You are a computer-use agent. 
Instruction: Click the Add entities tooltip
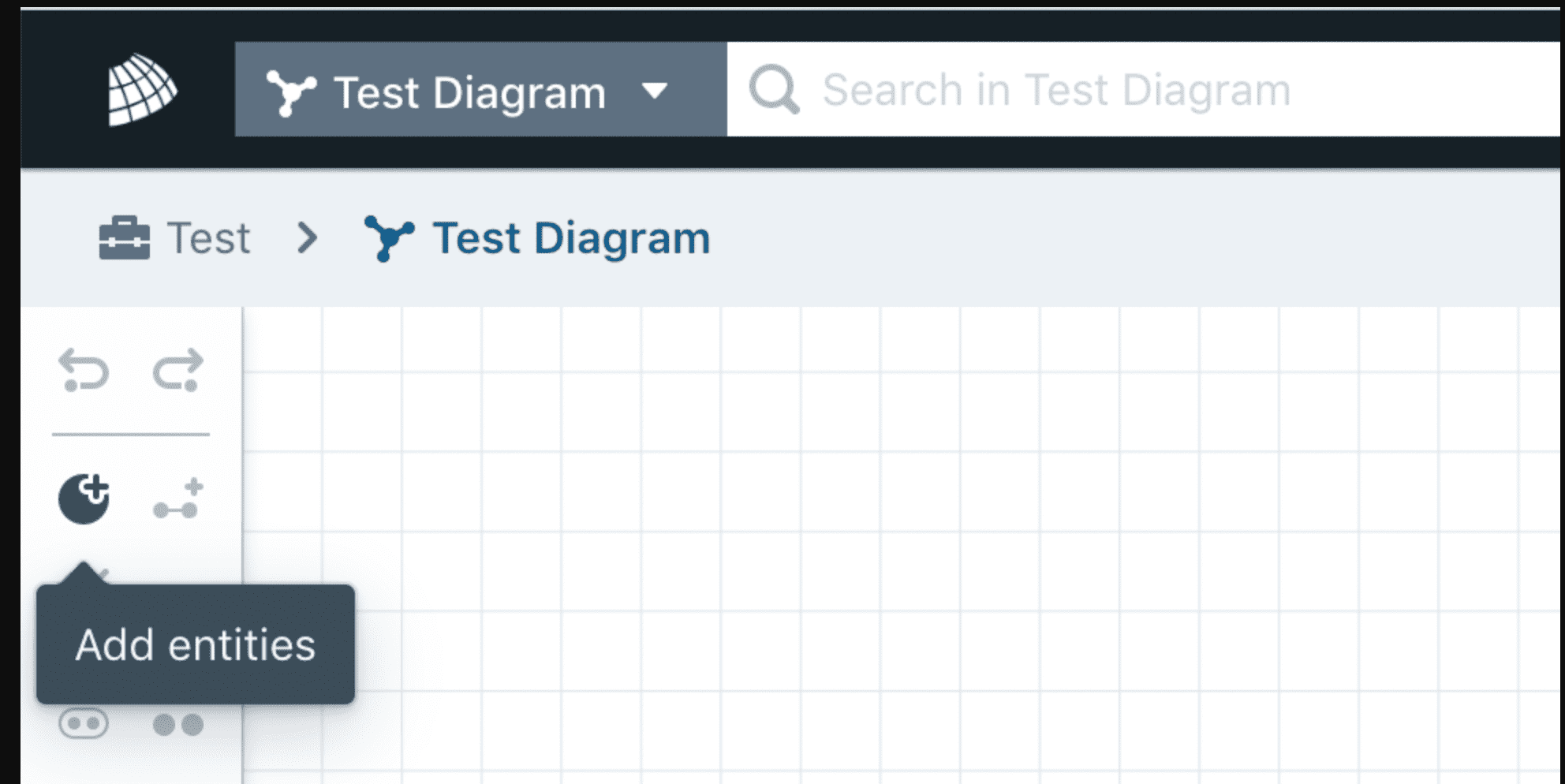coord(196,644)
